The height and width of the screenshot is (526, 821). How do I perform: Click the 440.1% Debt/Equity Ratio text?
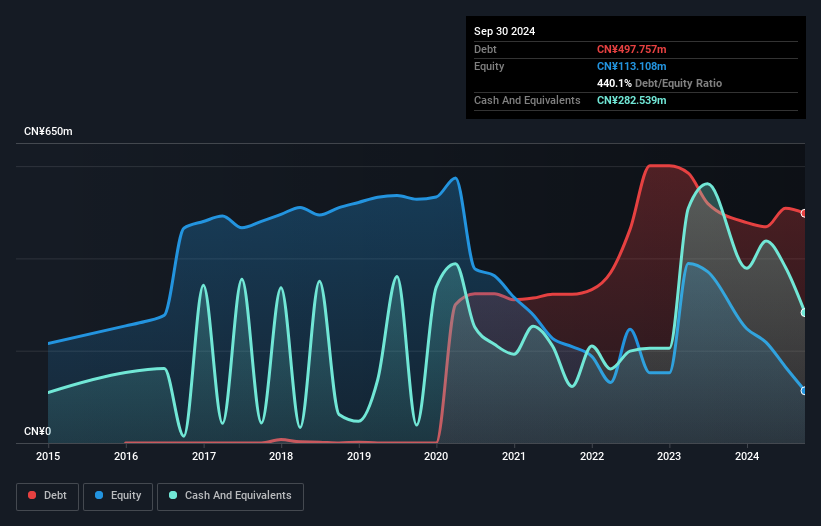tap(659, 83)
